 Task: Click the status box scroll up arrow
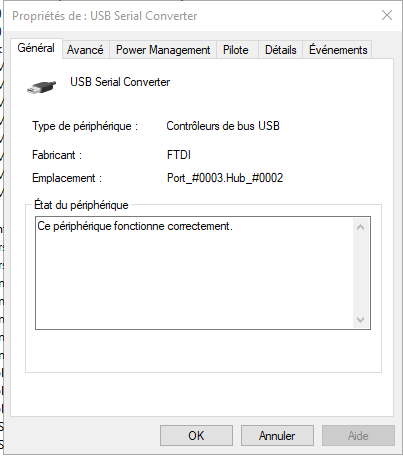[360, 228]
